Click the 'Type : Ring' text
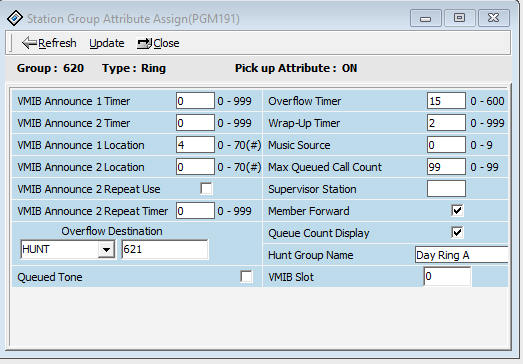523x364 pixels. click(134, 68)
